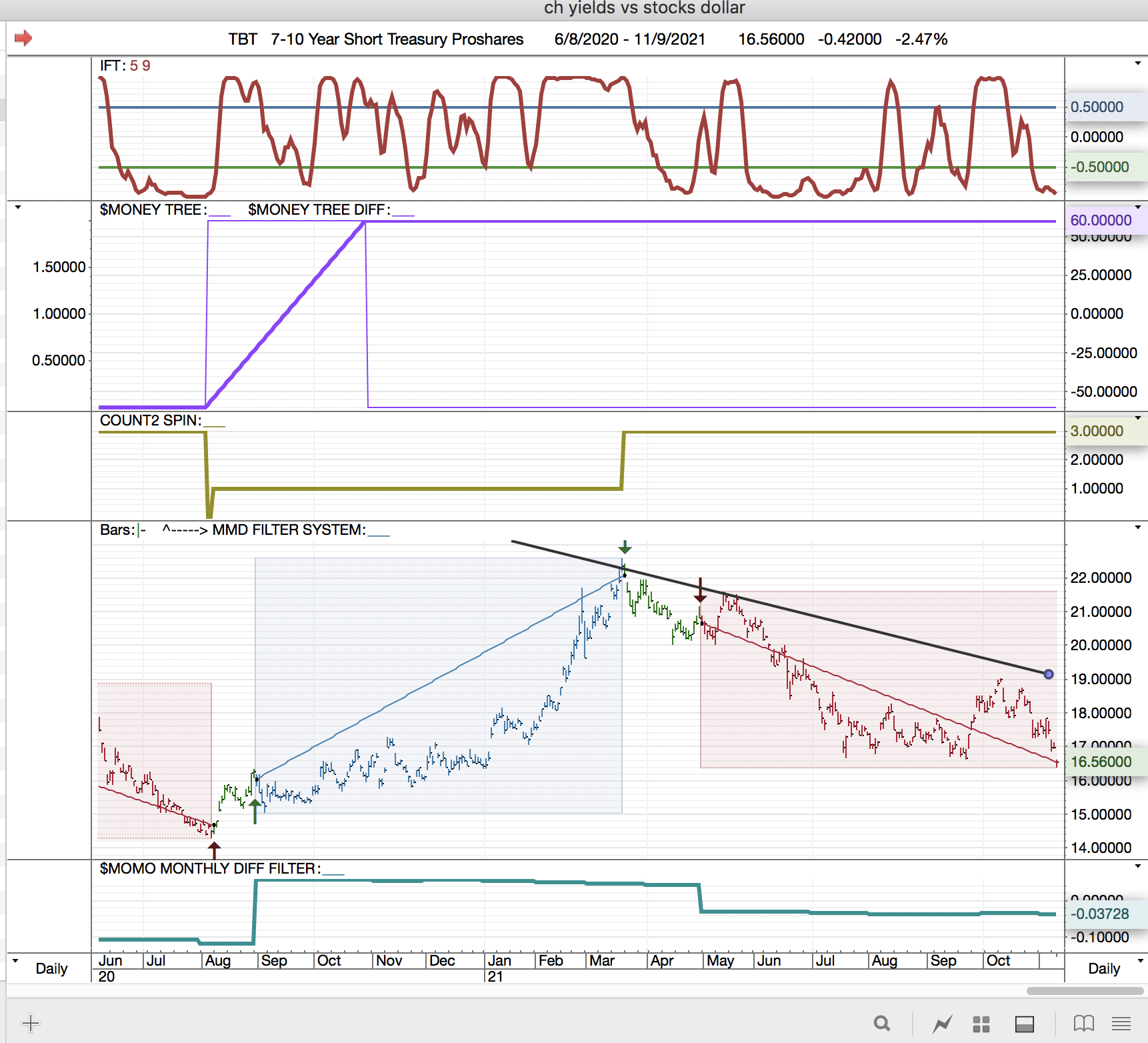Click the horizontal scrollbar thumb below chart
This screenshot has width=1148, height=1043.
pyautogui.click(x=1085, y=991)
